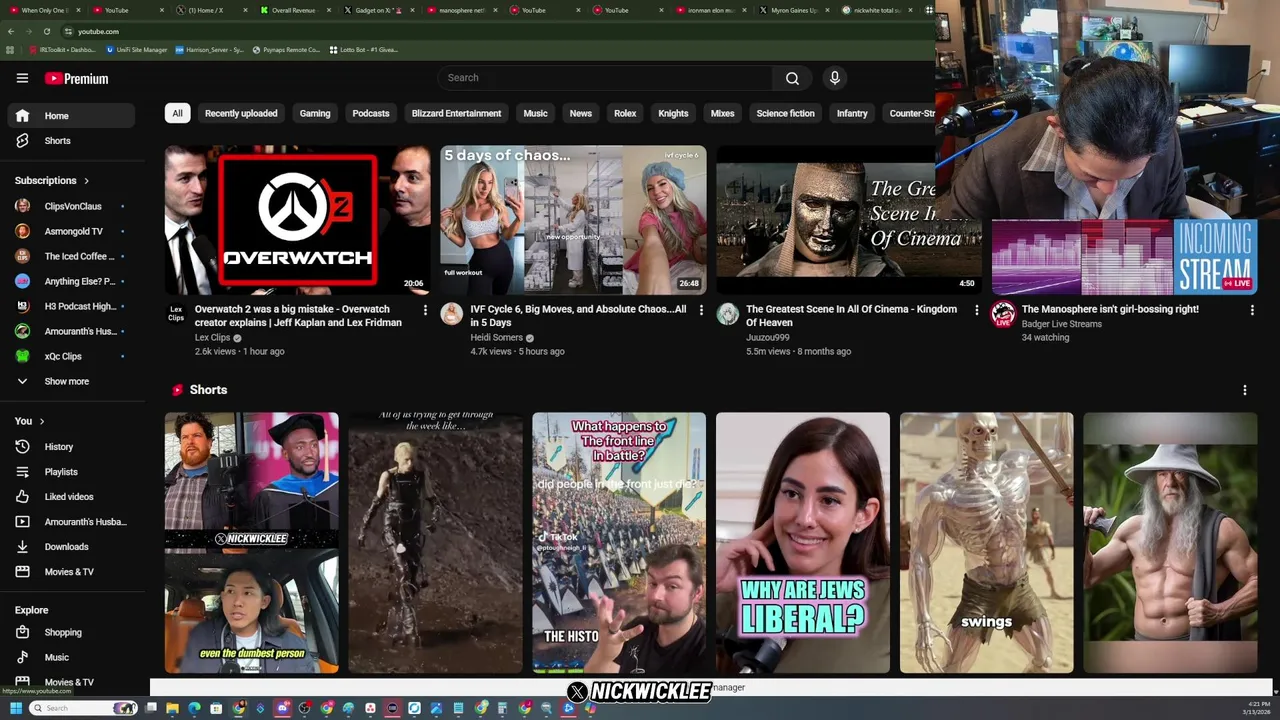1280x720 pixels.
Task: Click the search magnifier button
Action: (792, 78)
